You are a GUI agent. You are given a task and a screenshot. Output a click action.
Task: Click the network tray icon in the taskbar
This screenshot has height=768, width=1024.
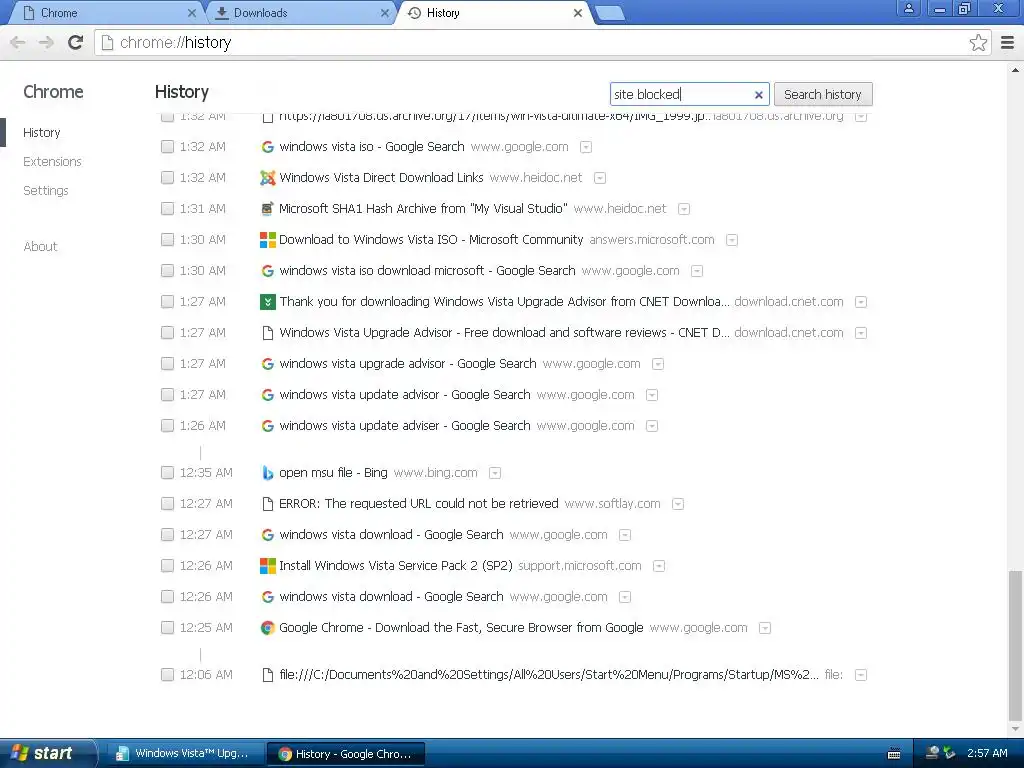934,753
